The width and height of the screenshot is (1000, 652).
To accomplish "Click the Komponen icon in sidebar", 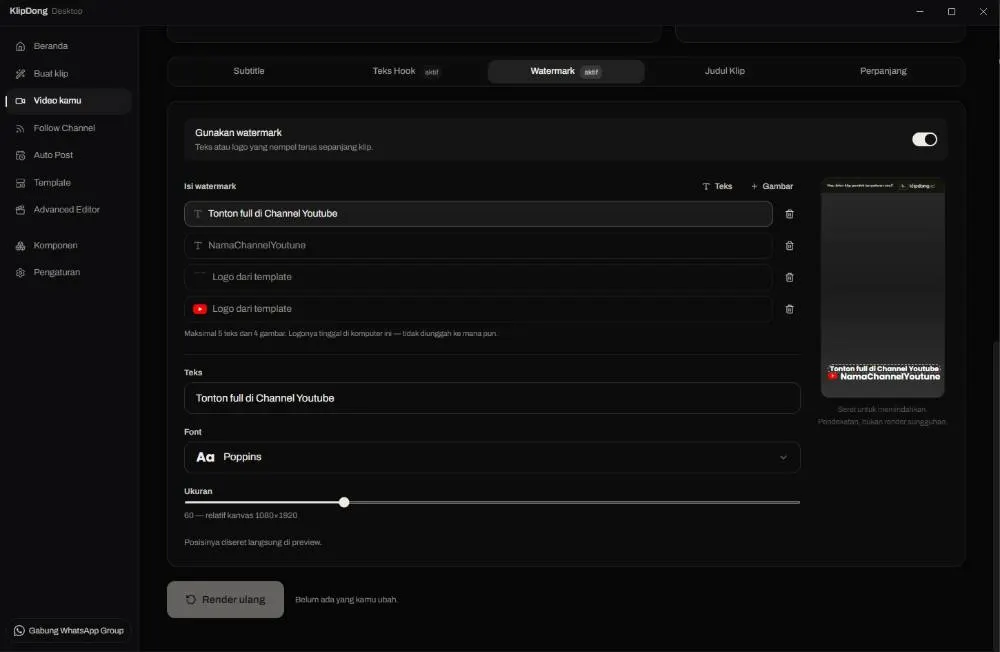I will (x=20, y=246).
